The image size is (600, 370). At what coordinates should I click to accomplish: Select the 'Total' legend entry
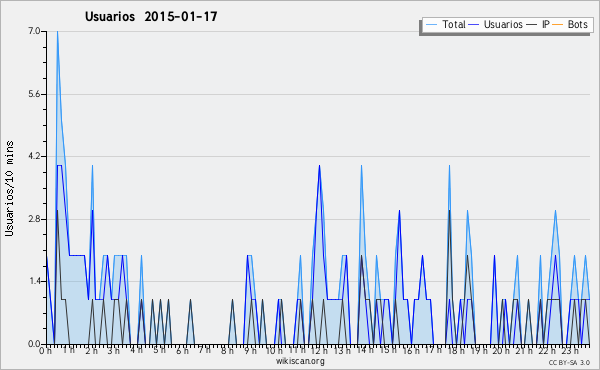tap(446, 24)
